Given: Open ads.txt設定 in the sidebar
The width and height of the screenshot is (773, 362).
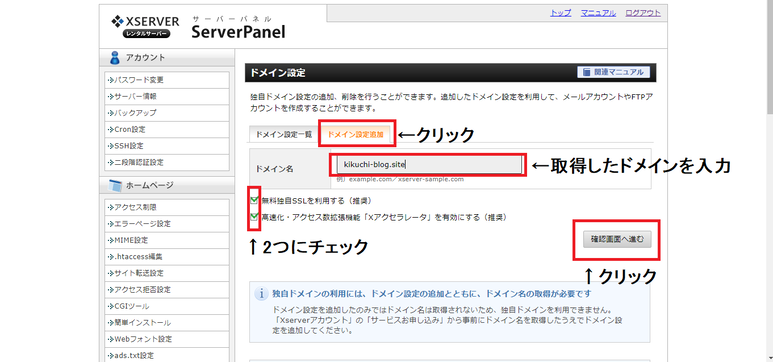Looking at the screenshot, I should [x=167, y=355].
